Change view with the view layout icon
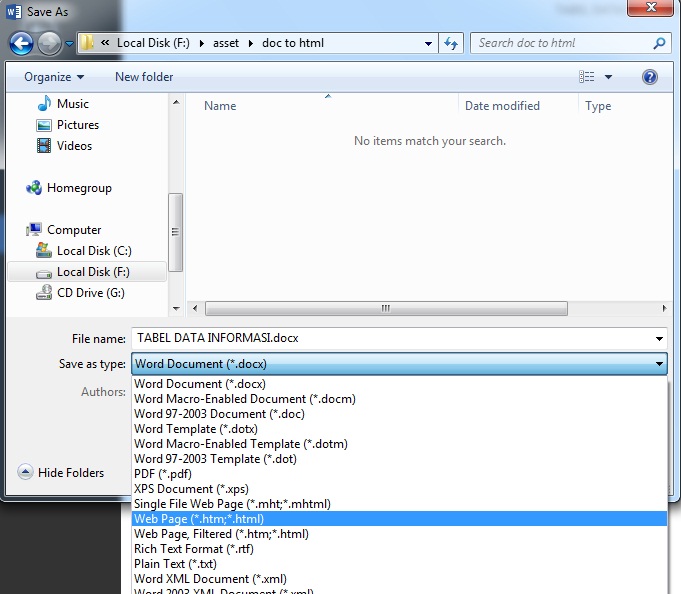Image resolution: width=681 pixels, height=594 pixels. [x=587, y=77]
